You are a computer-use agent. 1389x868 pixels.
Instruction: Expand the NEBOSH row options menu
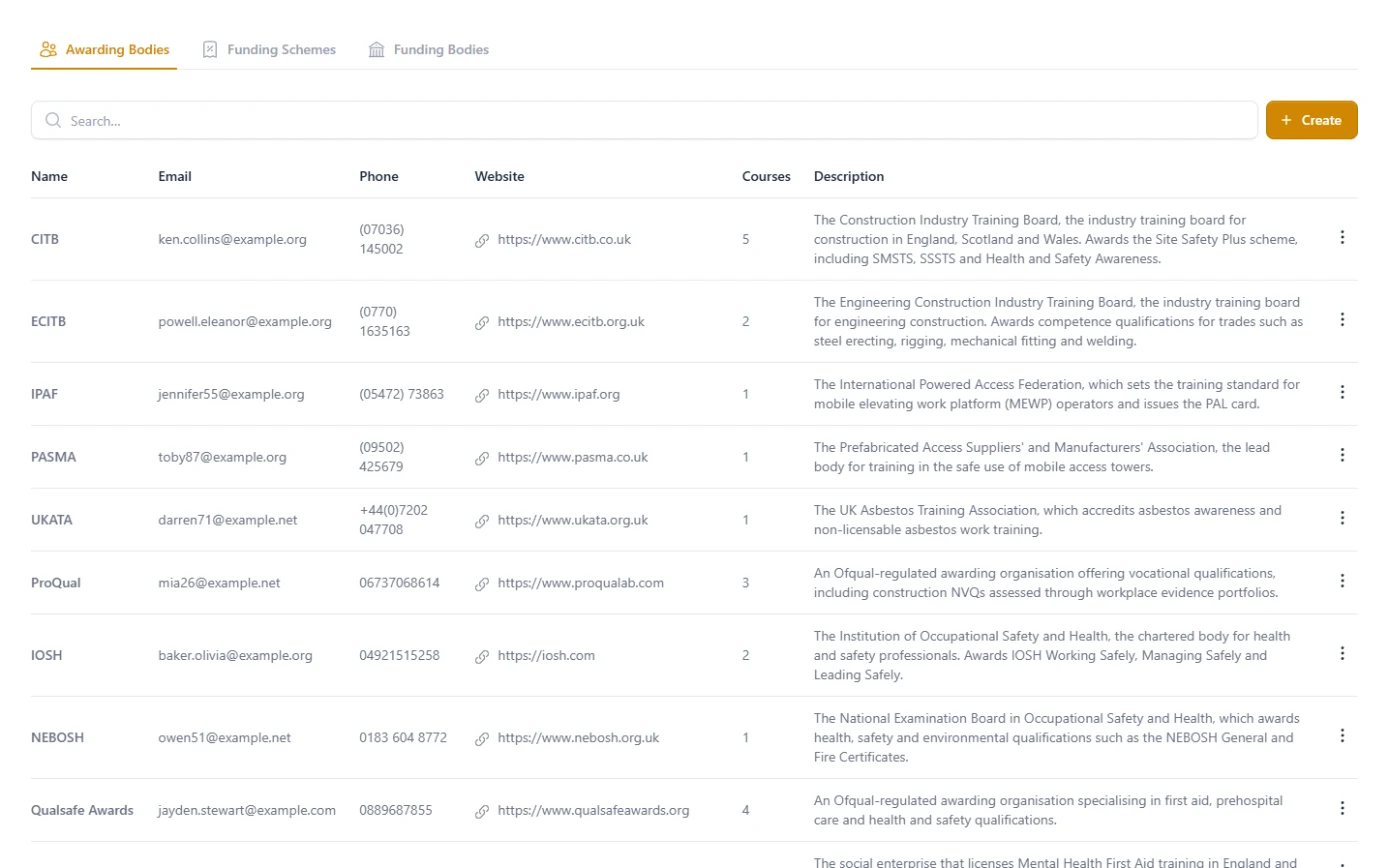pos(1342,736)
